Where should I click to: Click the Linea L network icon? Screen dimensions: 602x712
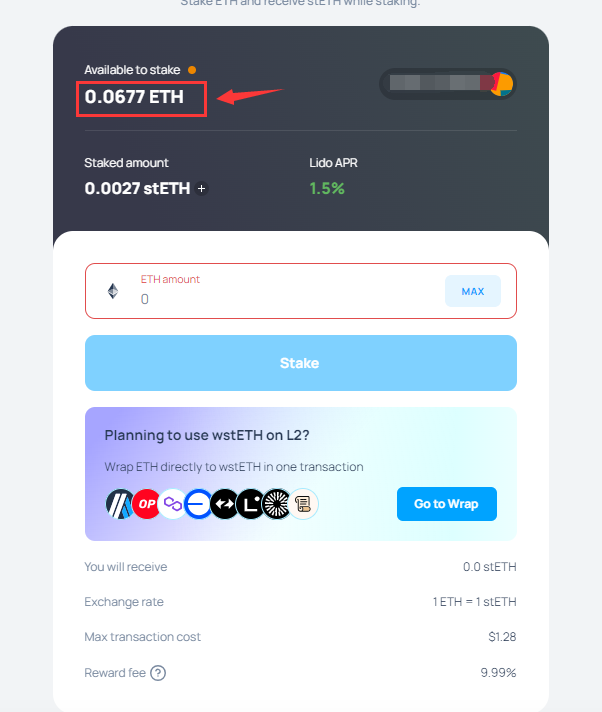tap(250, 504)
